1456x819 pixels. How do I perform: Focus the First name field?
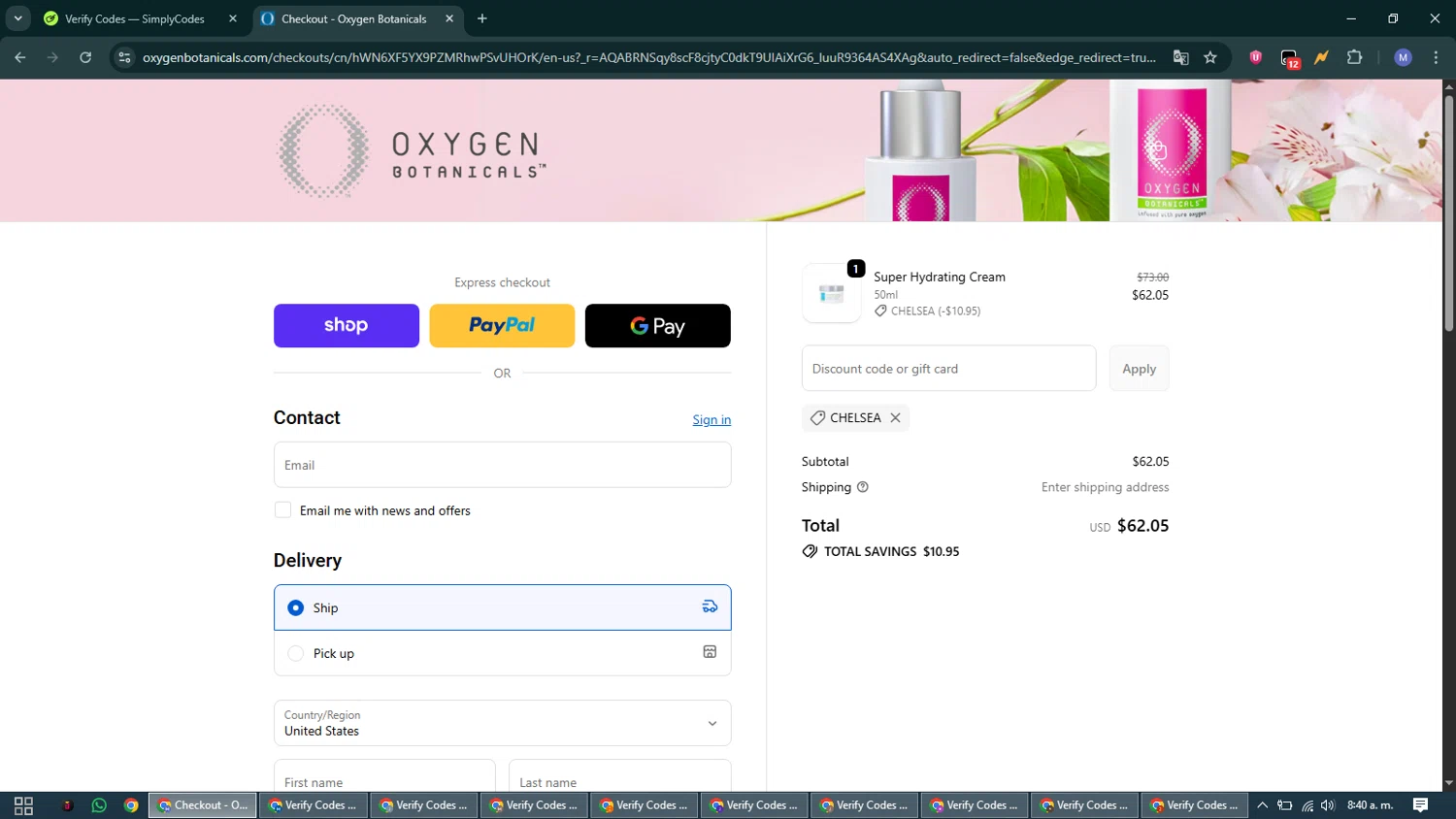384,776
